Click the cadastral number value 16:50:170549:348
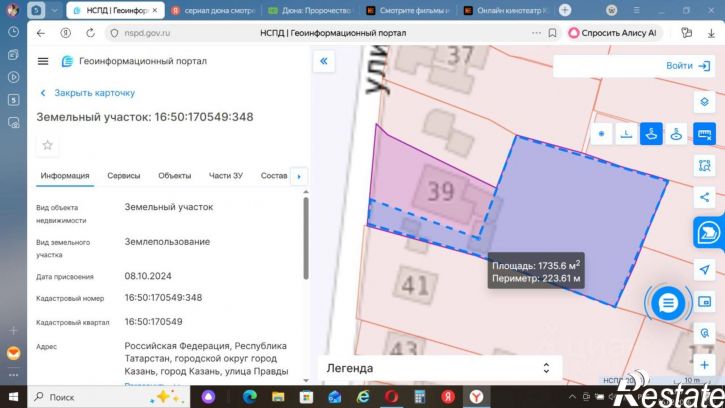The width and height of the screenshot is (725, 408). coord(163,297)
